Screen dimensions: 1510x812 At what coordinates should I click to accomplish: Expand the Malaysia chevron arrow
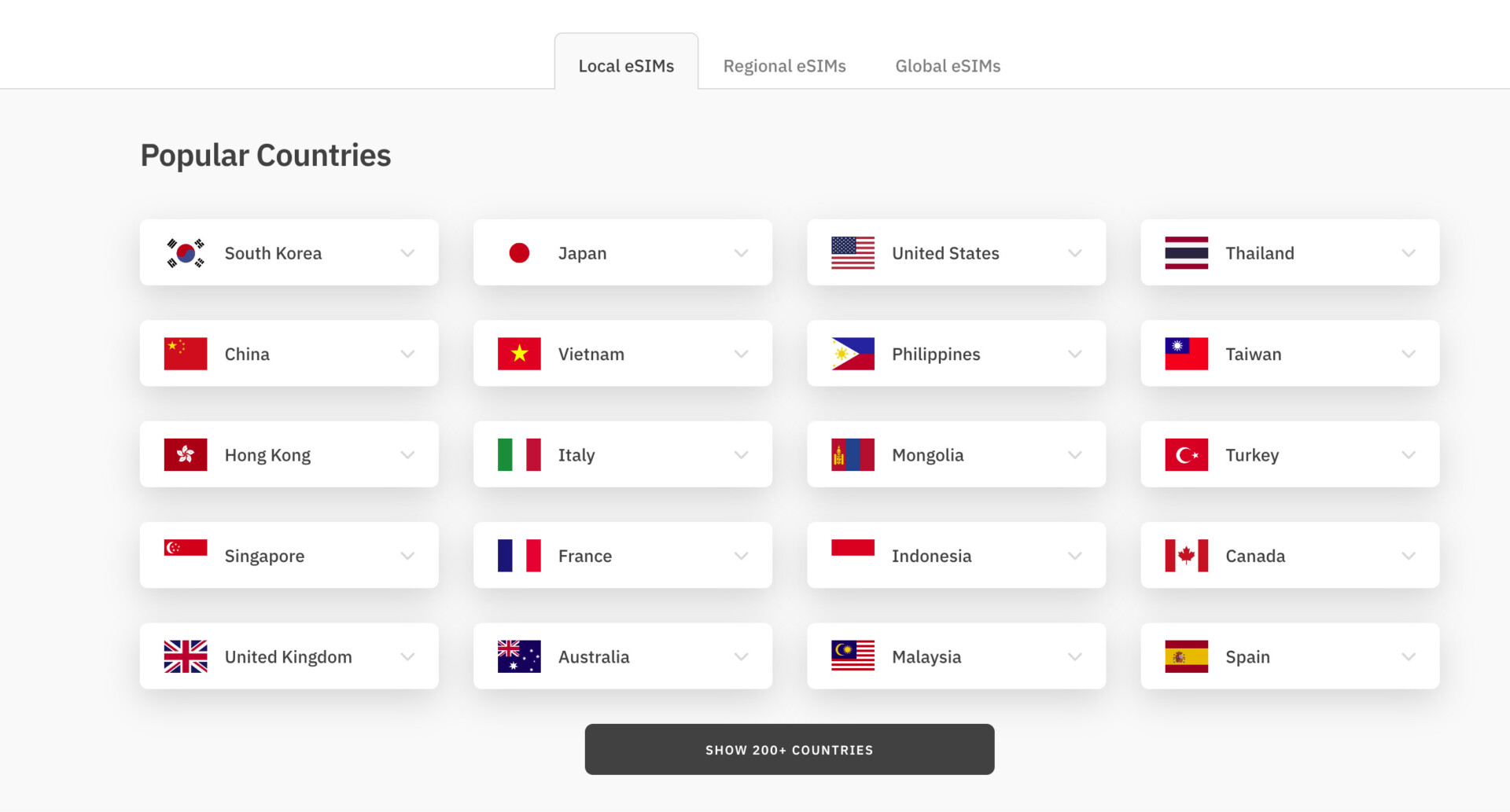coord(1074,656)
